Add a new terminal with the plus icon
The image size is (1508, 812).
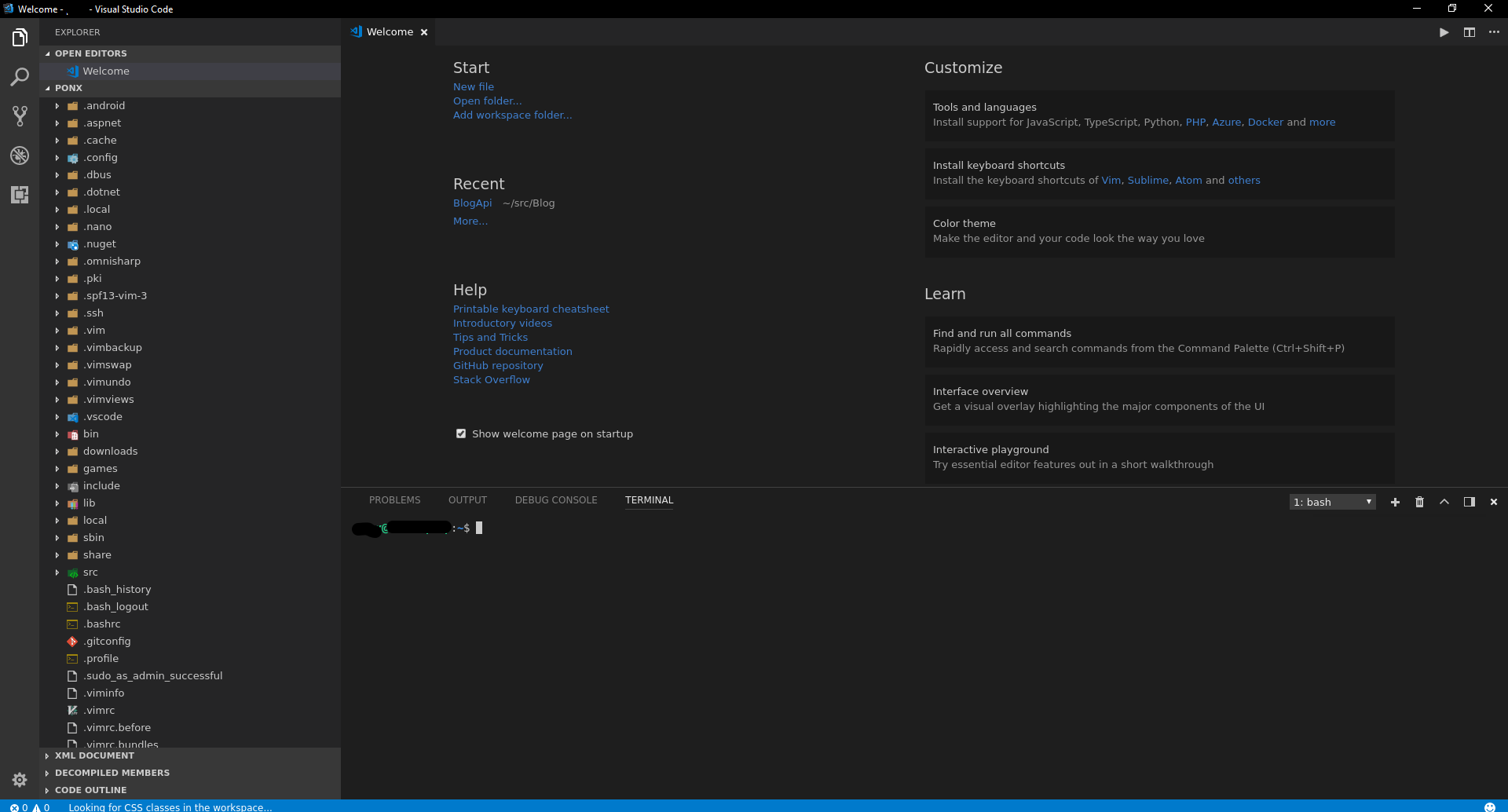click(1394, 502)
